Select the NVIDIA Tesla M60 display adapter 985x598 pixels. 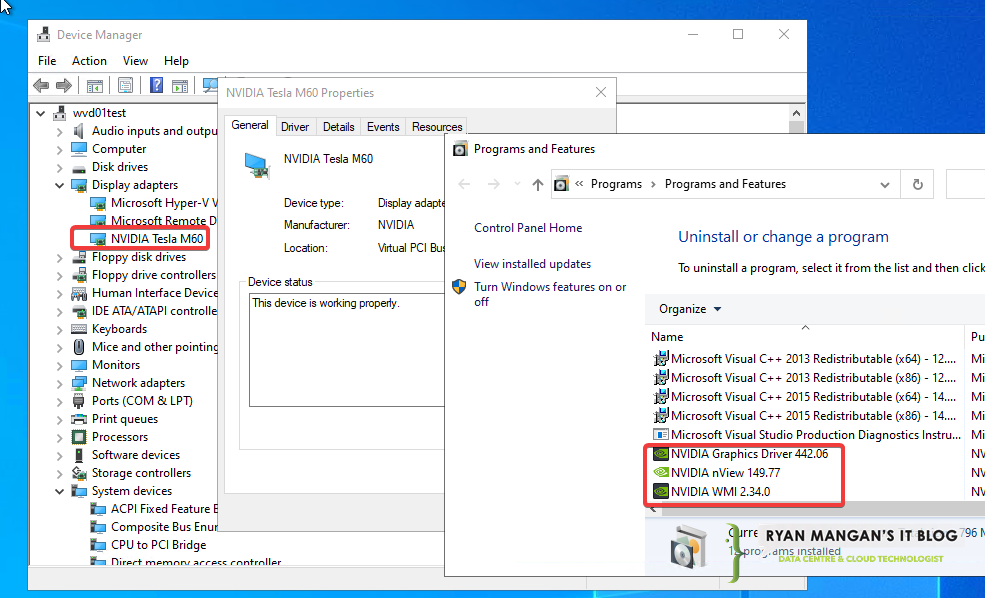point(157,239)
